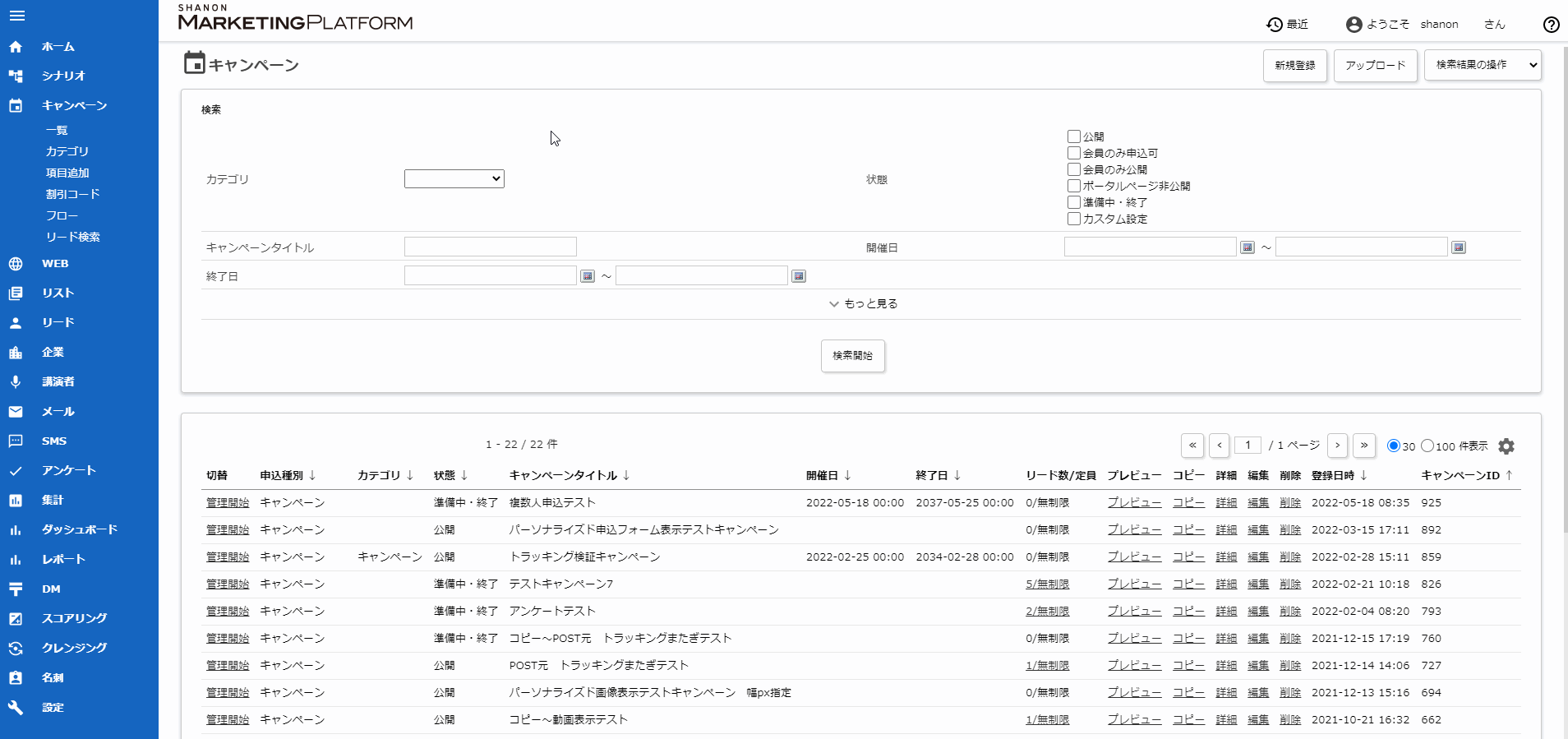This screenshot has height=739, width=1568.
Task: Go to next page arrow button
Action: (1337, 446)
